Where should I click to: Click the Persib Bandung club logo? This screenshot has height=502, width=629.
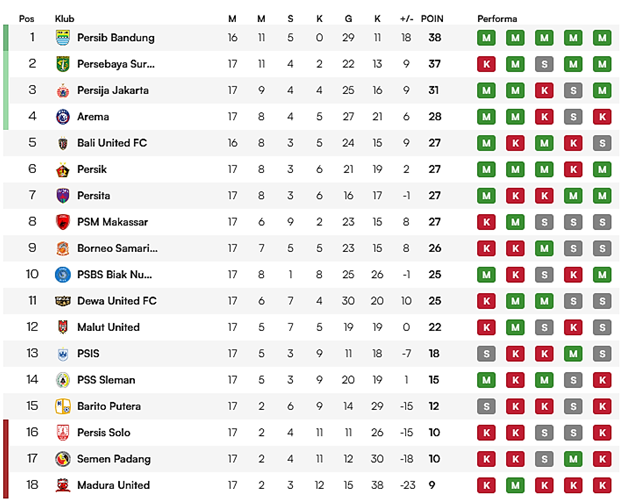click(x=62, y=38)
